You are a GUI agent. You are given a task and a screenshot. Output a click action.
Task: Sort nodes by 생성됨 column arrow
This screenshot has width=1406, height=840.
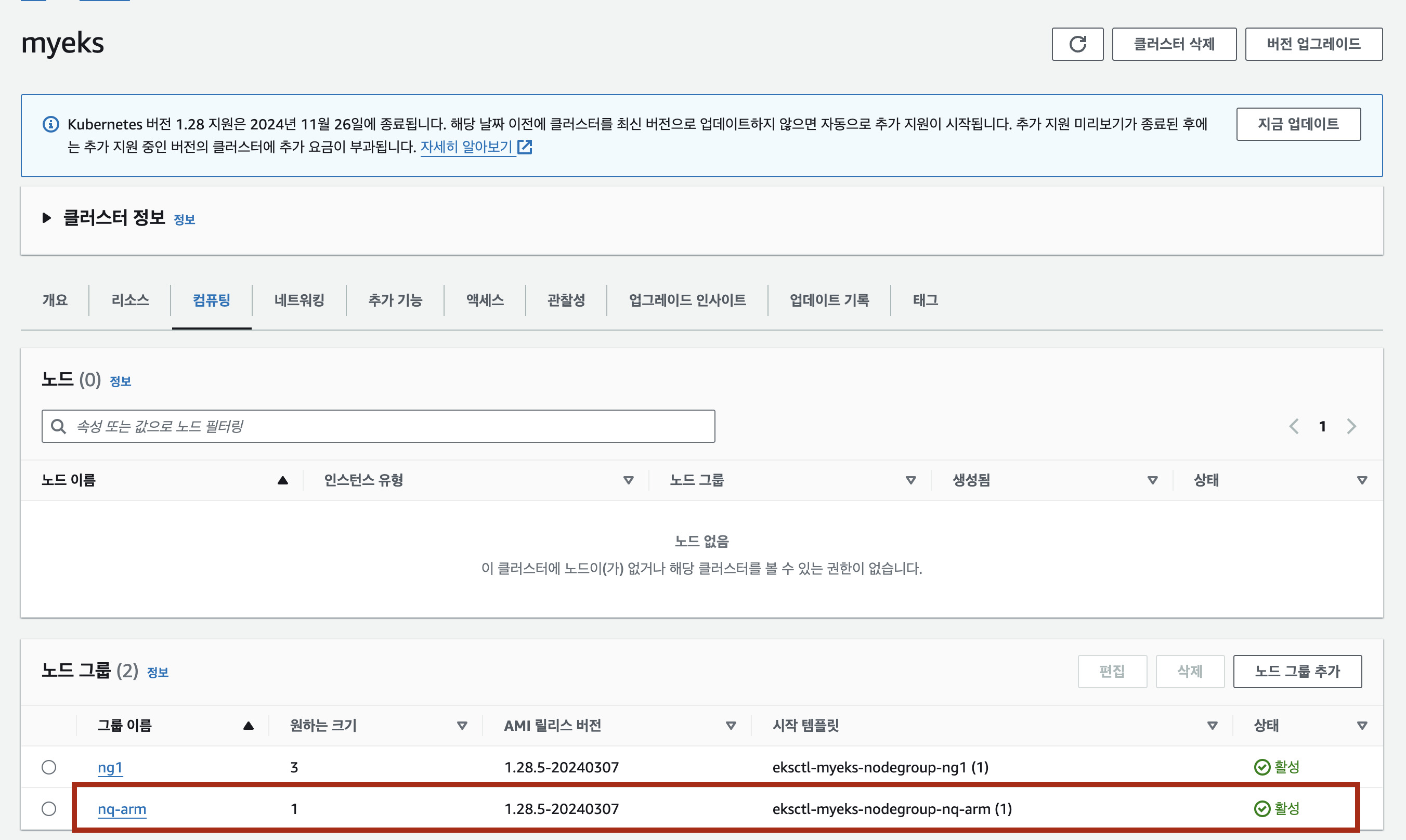[1152, 481]
